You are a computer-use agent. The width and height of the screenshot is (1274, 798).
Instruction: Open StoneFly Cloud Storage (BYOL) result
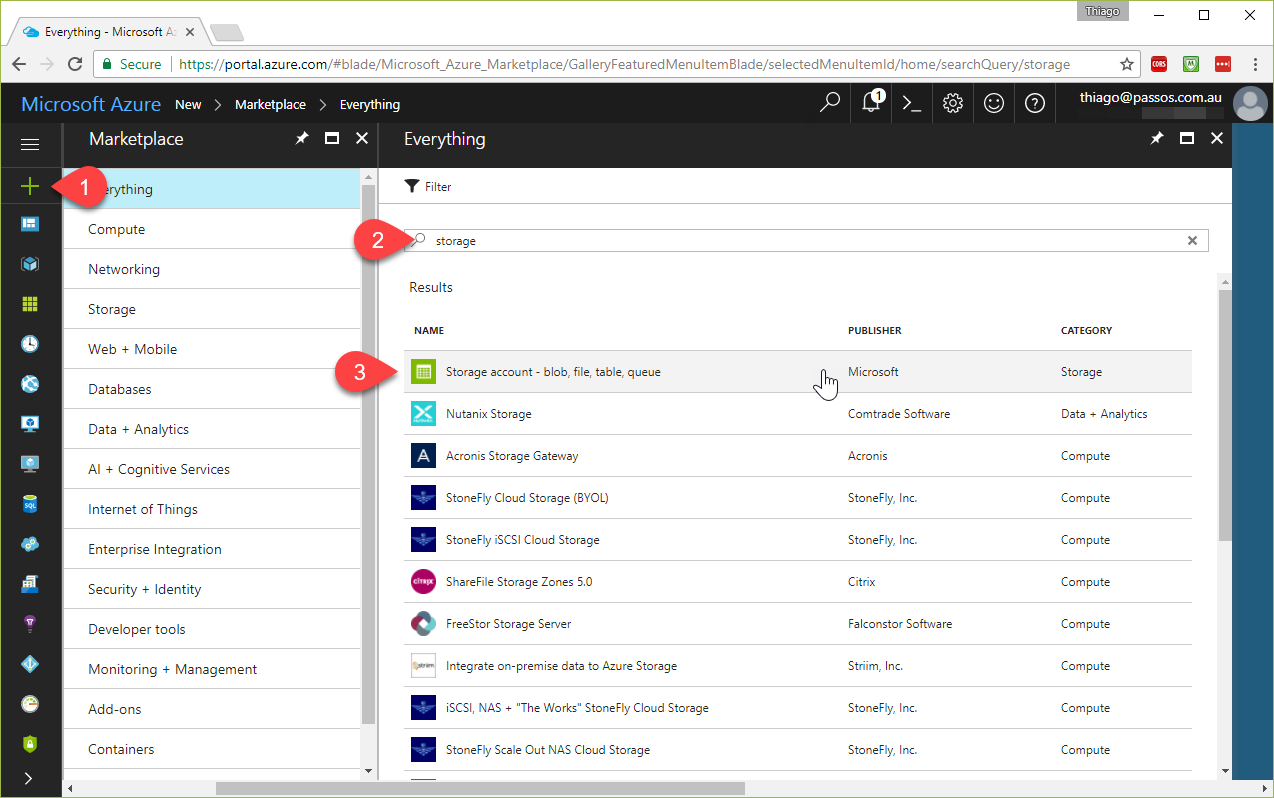pyautogui.click(x=798, y=498)
